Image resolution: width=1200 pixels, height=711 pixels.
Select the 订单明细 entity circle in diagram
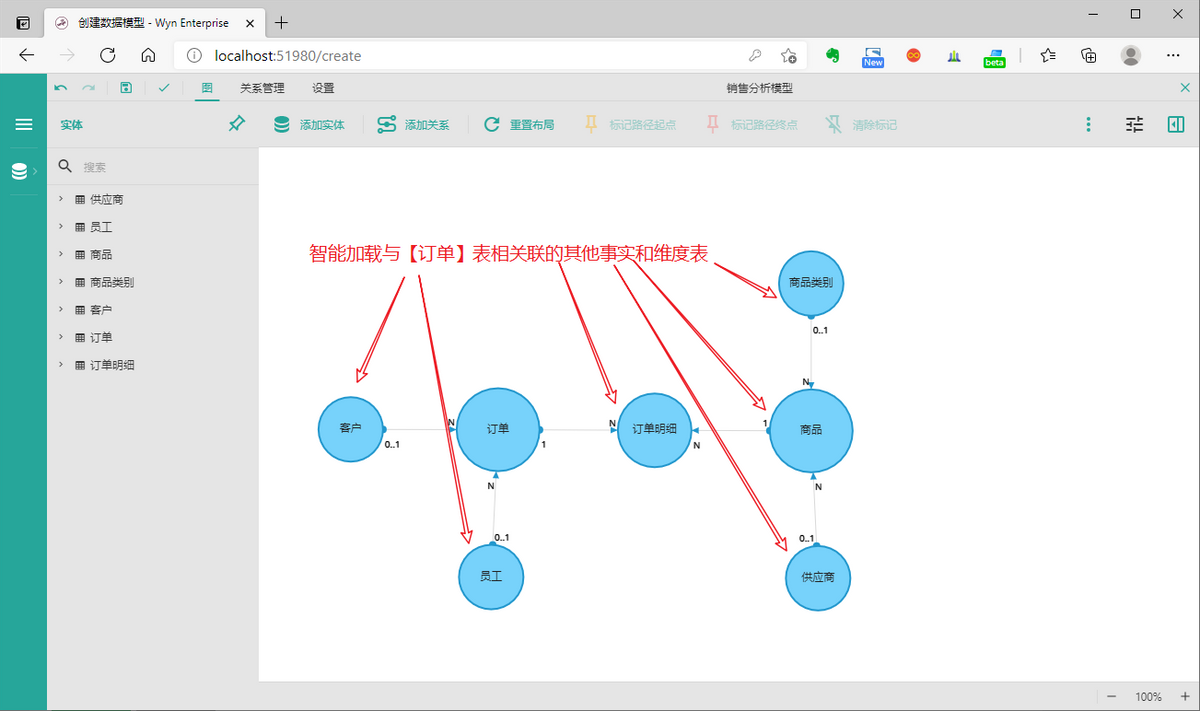(x=655, y=430)
